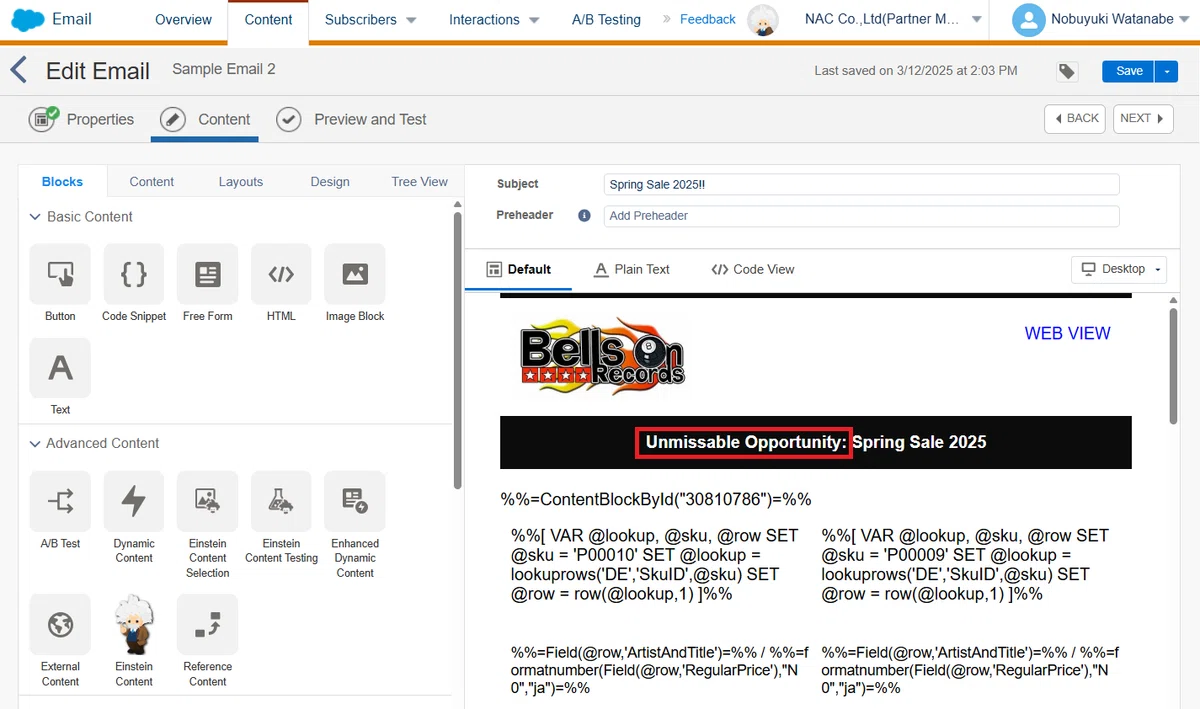Switch to Code View

(x=753, y=269)
